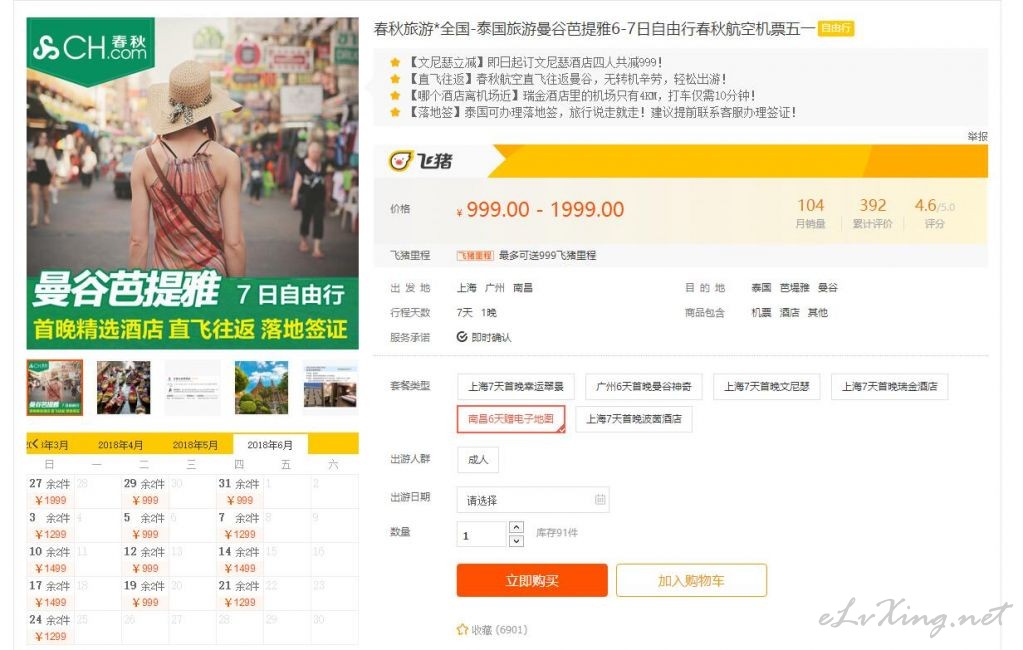Pick calendar date 24 priced ¥1299

(x=50, y=627)
